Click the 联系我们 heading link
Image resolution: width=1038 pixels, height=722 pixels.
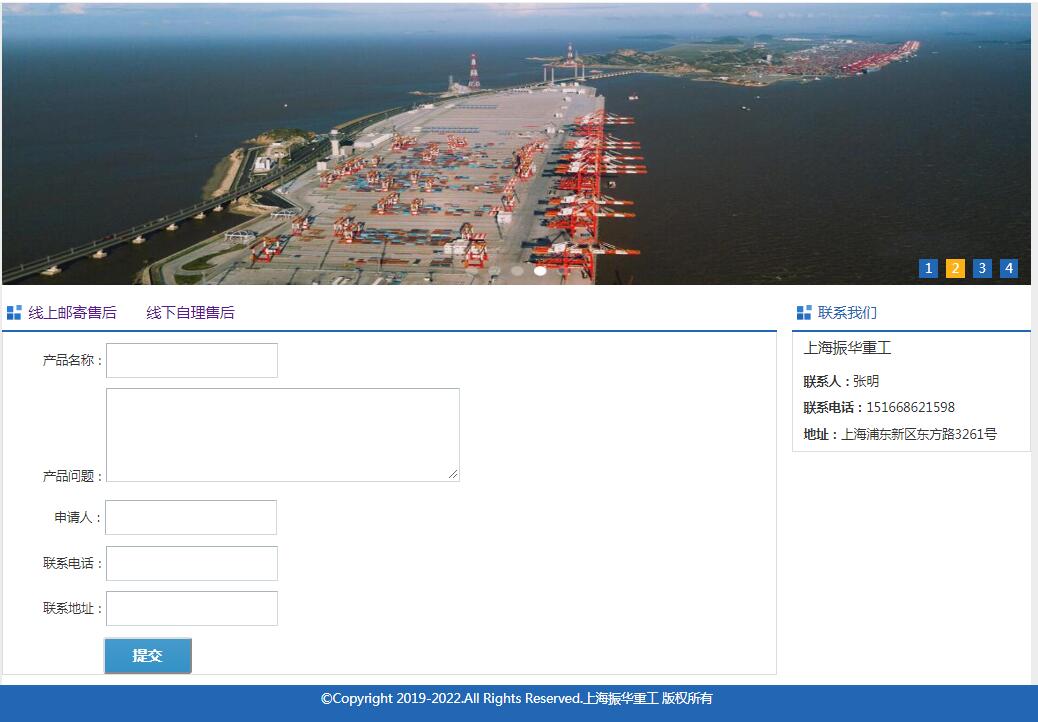pyautogui.click(x=847, y=312)
